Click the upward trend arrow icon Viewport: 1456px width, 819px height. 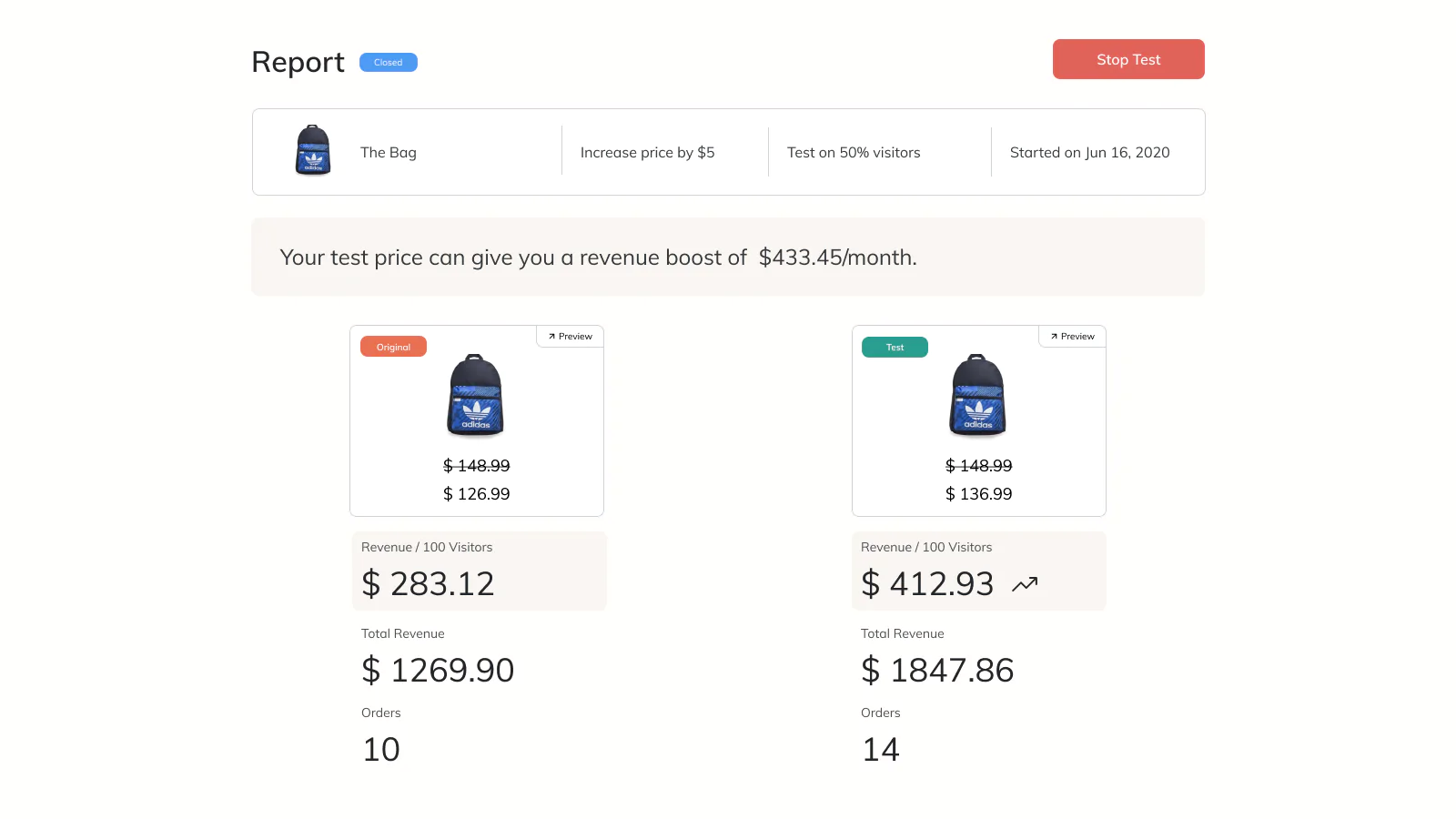[1025, 584]
